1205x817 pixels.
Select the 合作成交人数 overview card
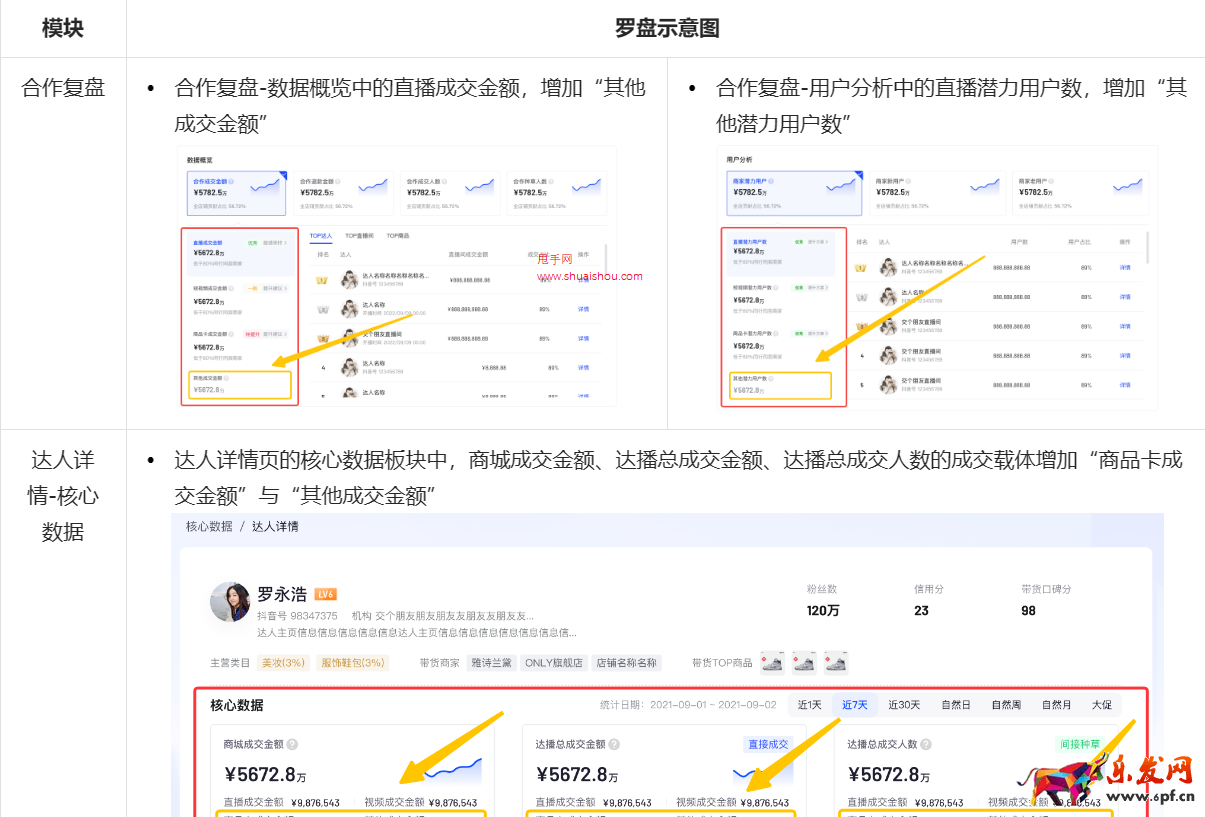coord(450,192)
